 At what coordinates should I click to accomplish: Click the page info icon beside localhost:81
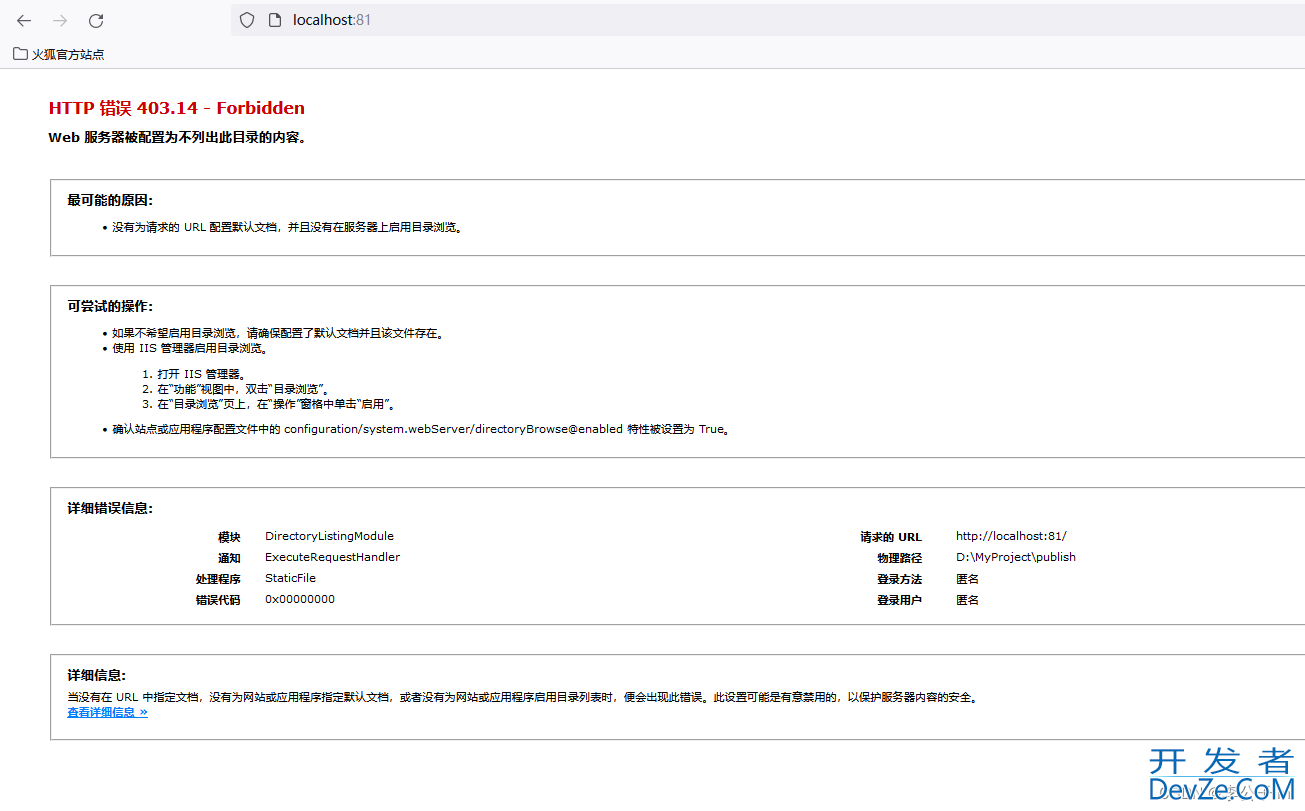click(x=275, y=20)
